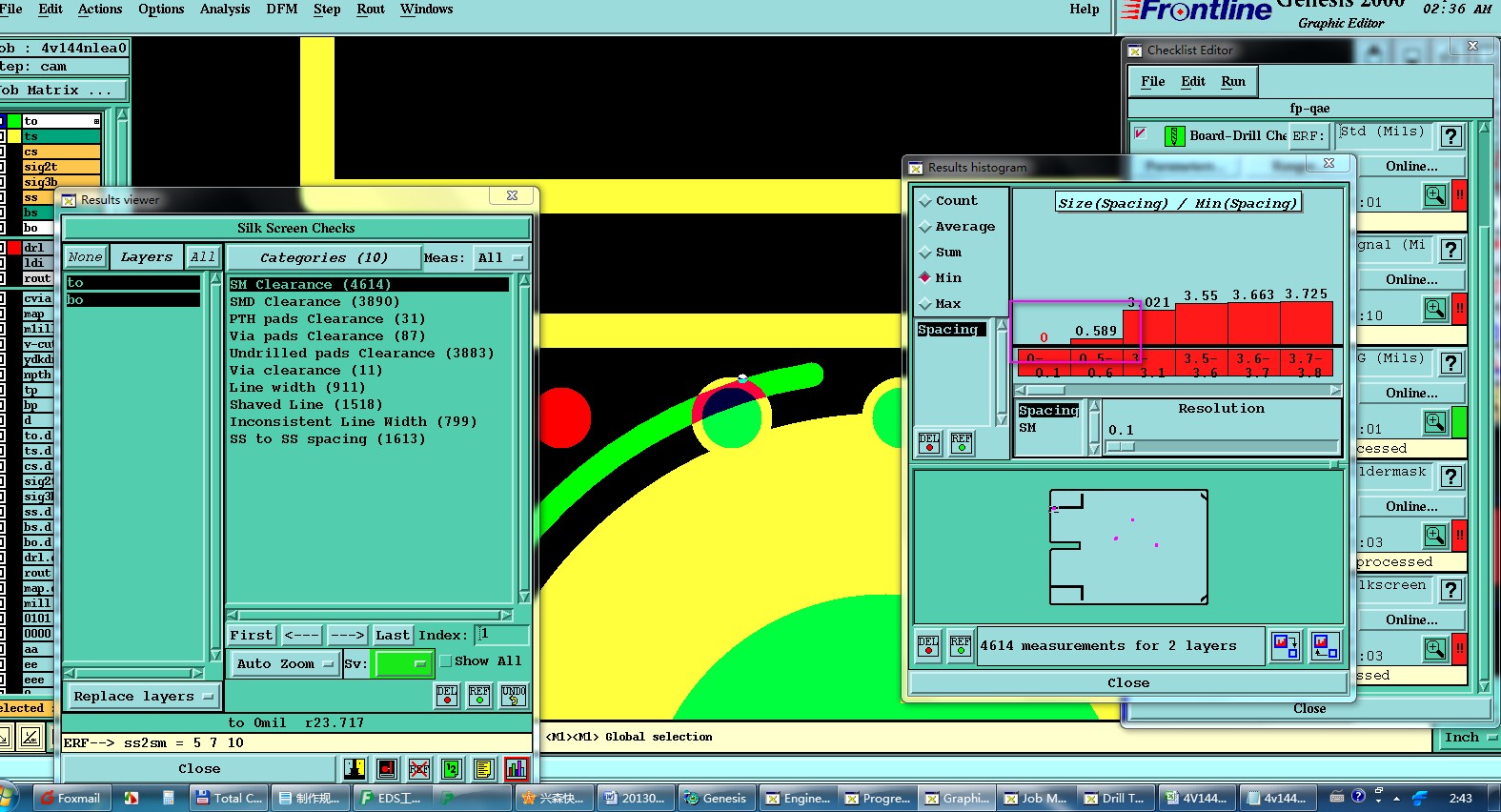Click Last navigation button
The height and width of the screenshot is (812, 1501).
pyautogui.click(x=392, y=635)
